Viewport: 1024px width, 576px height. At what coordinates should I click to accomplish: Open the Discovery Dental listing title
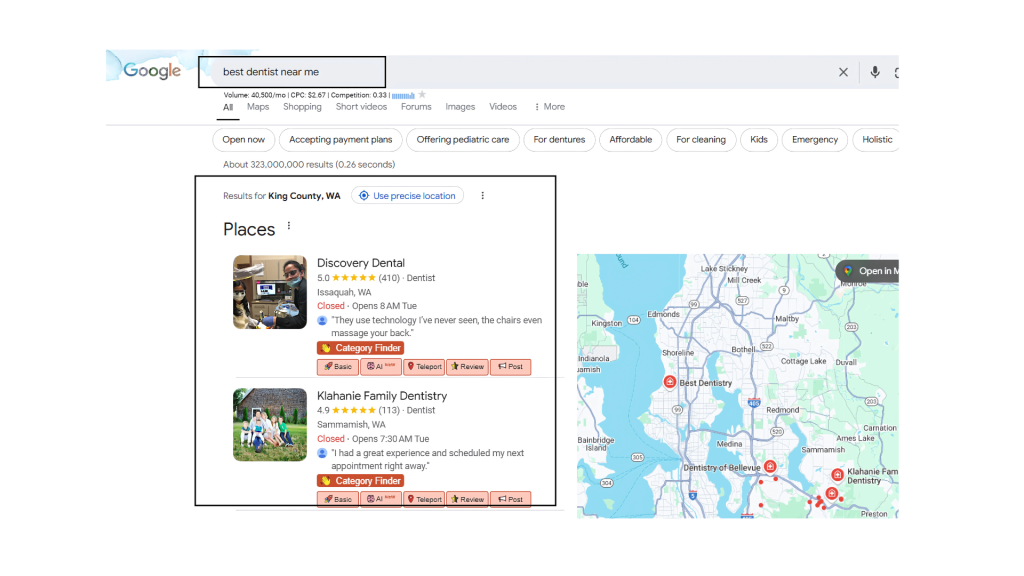tap(361, 263)
